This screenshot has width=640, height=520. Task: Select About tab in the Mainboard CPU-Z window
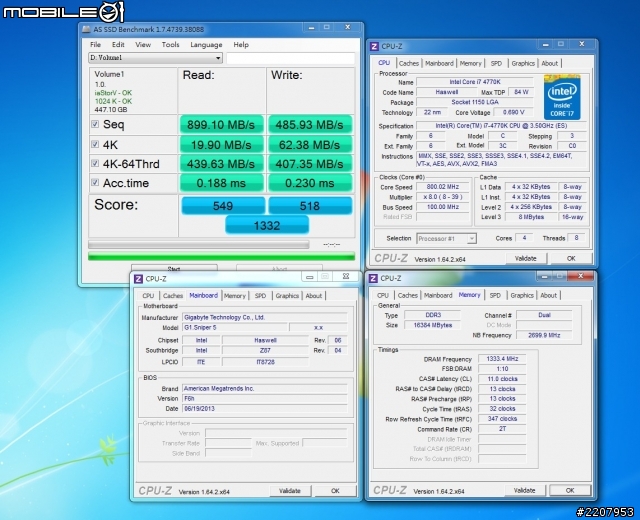point(313,296)
